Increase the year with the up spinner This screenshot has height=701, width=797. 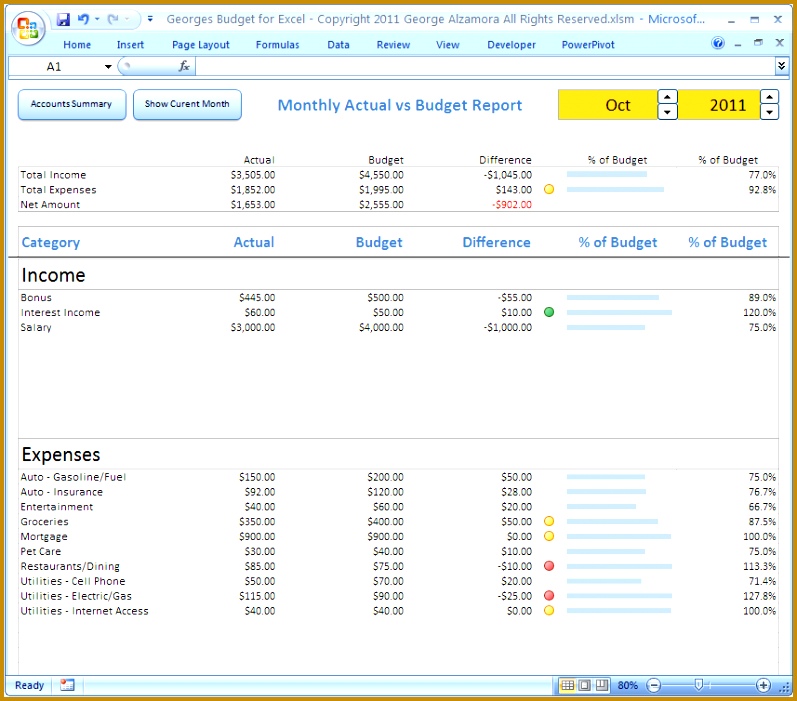770,97
